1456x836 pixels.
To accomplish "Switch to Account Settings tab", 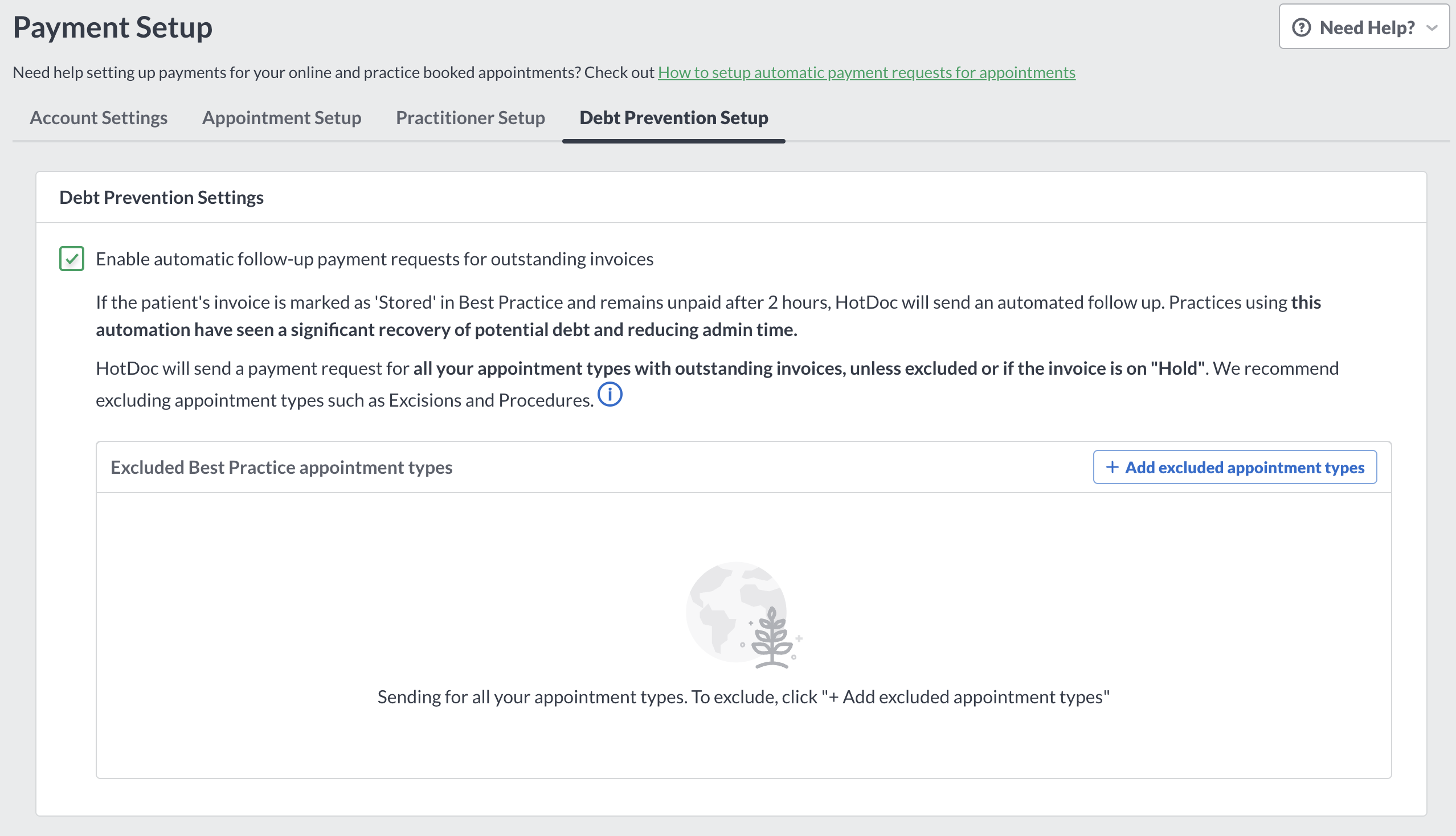I will (98, 118).
